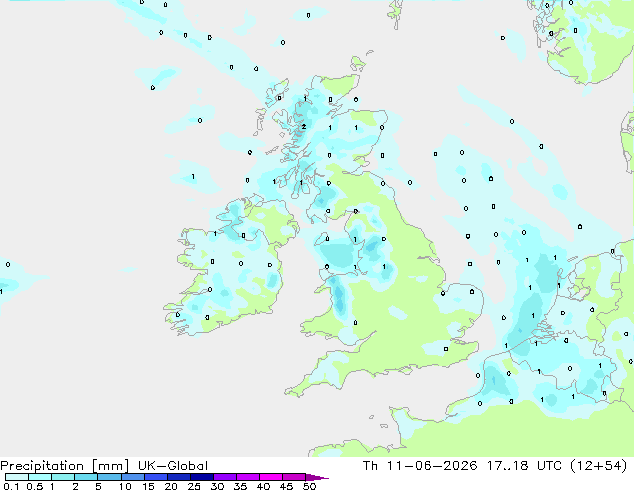Image resolution: width=634 pixels, height=490 pixels.
Task: Click the "15" legend scale label
Action: click(148, 486)
